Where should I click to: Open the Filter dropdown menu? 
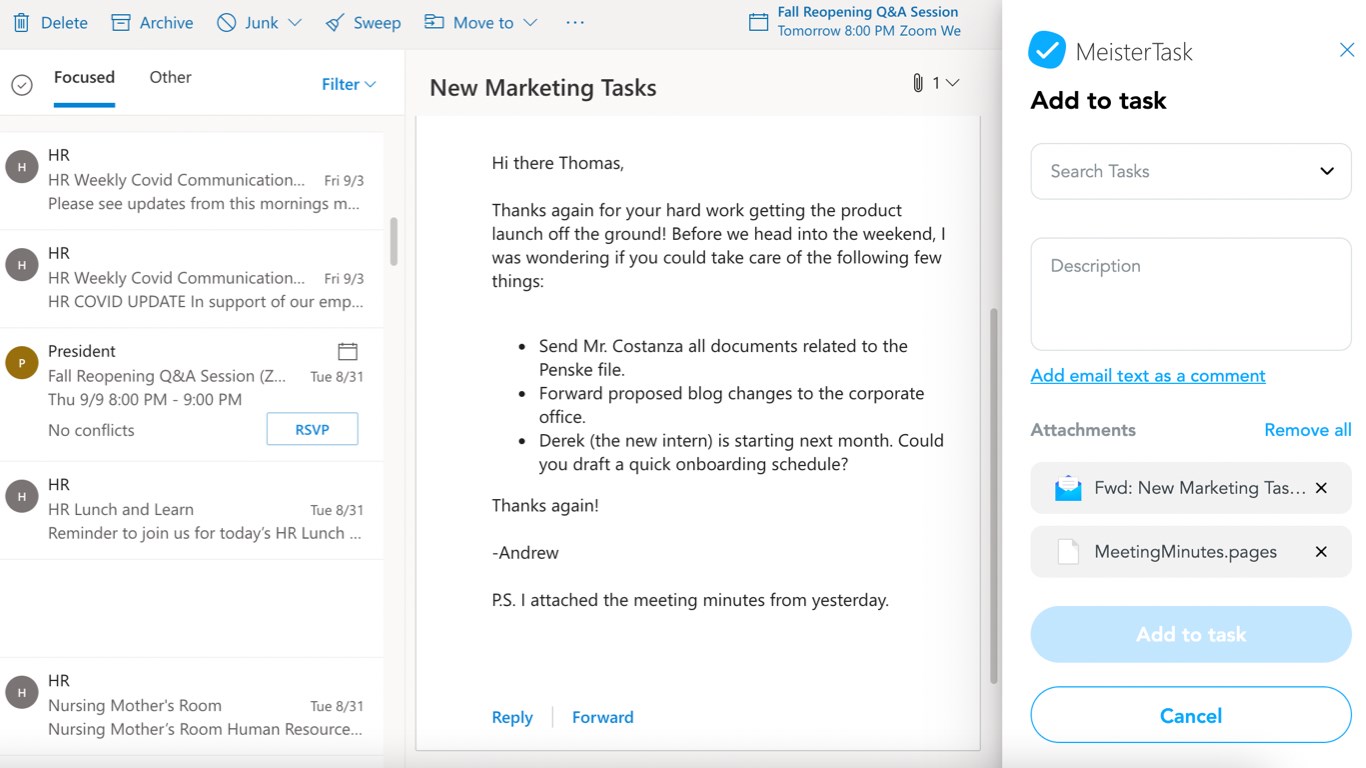348,85
